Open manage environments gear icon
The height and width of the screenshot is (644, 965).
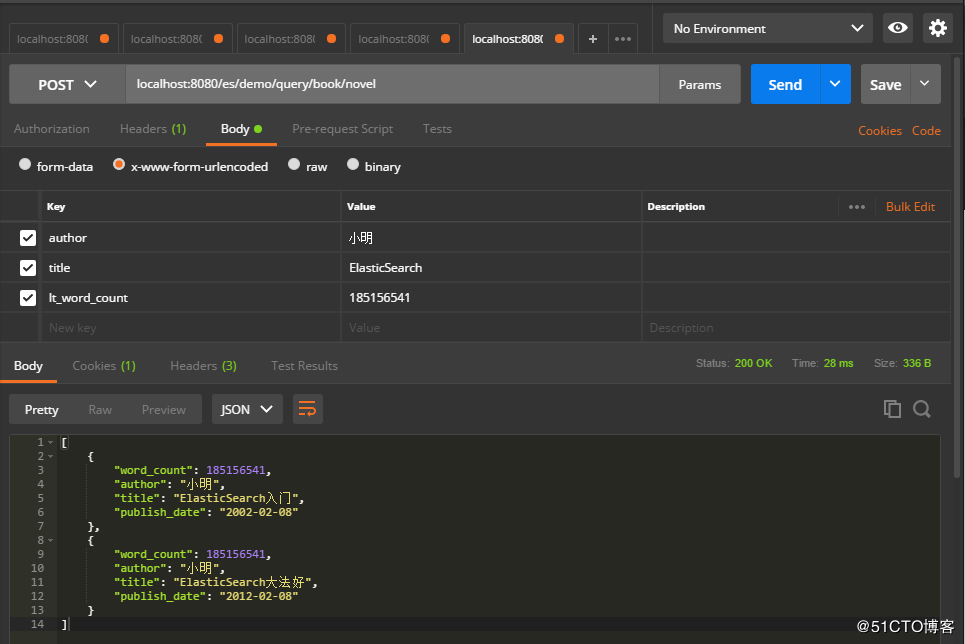938,28
